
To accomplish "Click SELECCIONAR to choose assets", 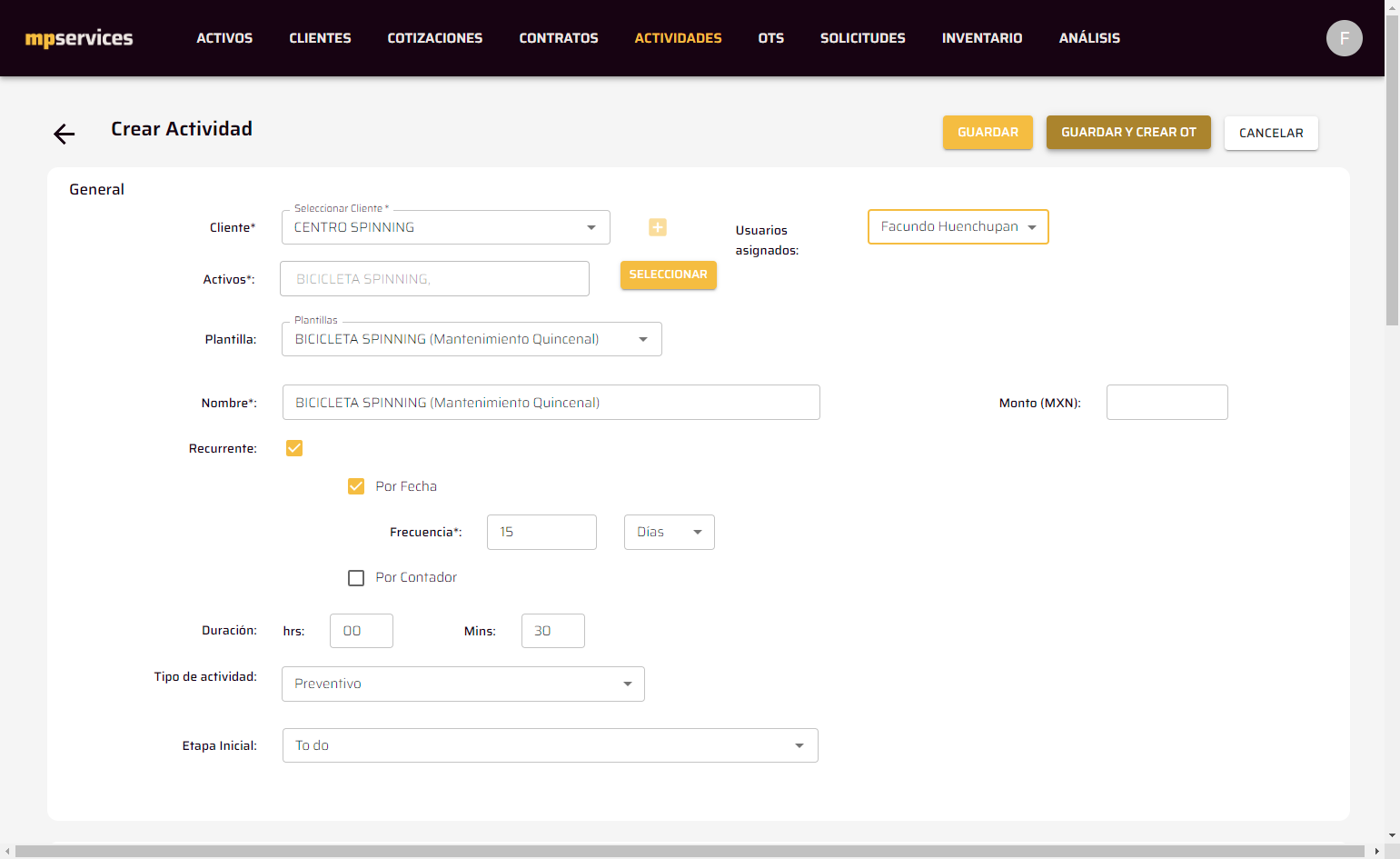I will point(669,275).
